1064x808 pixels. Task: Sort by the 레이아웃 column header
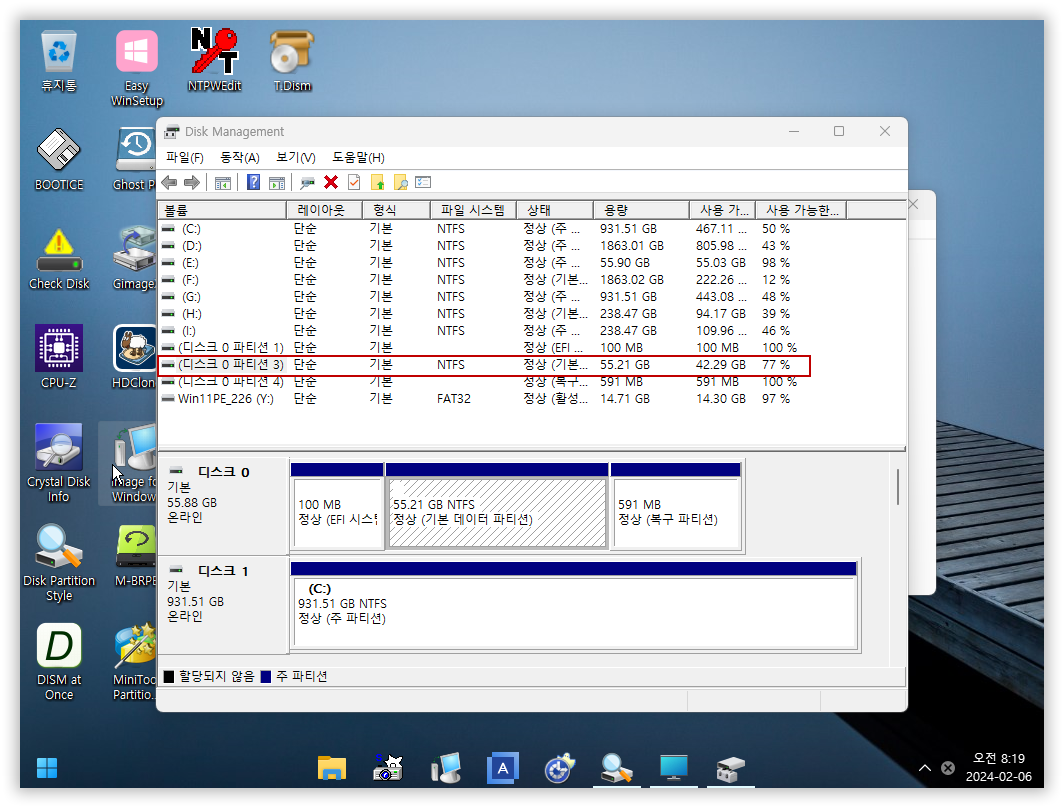324,210
